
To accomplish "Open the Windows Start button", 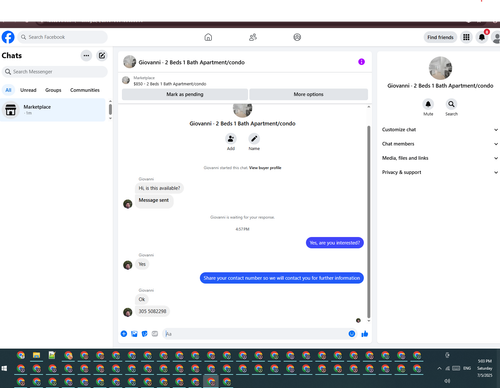I will point(4,368).
